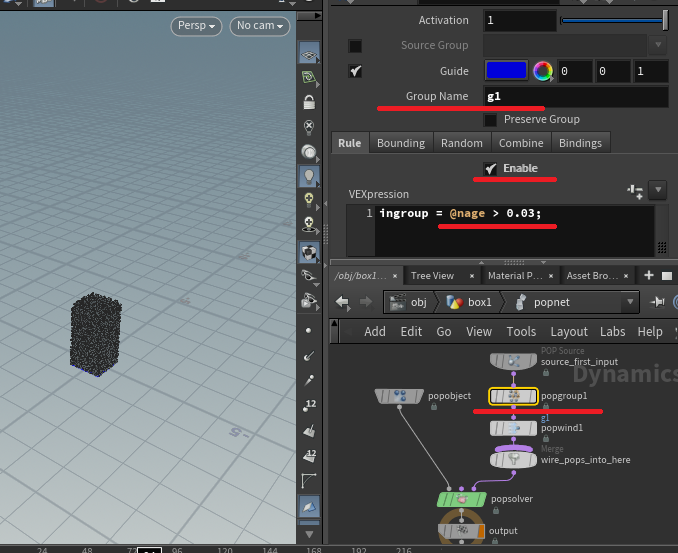The image size is (678, 553).
Task: Click the pin network pane icon
Action: [x=657, y=302]
